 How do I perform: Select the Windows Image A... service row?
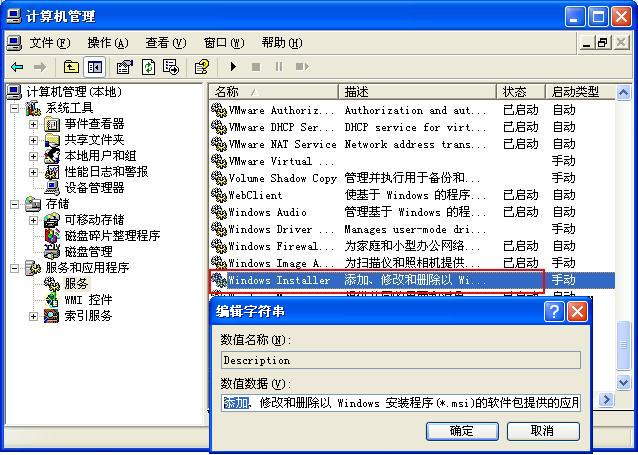(x=412, y=263)
